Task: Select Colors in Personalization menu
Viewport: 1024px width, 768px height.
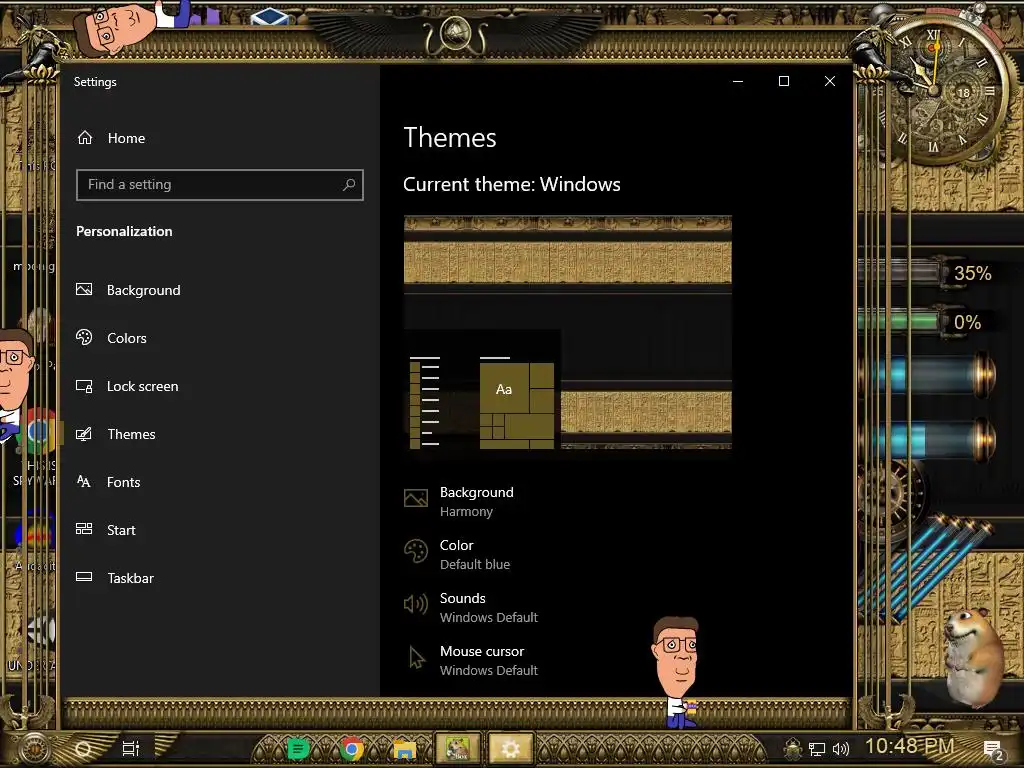Action: click(127, 338)
